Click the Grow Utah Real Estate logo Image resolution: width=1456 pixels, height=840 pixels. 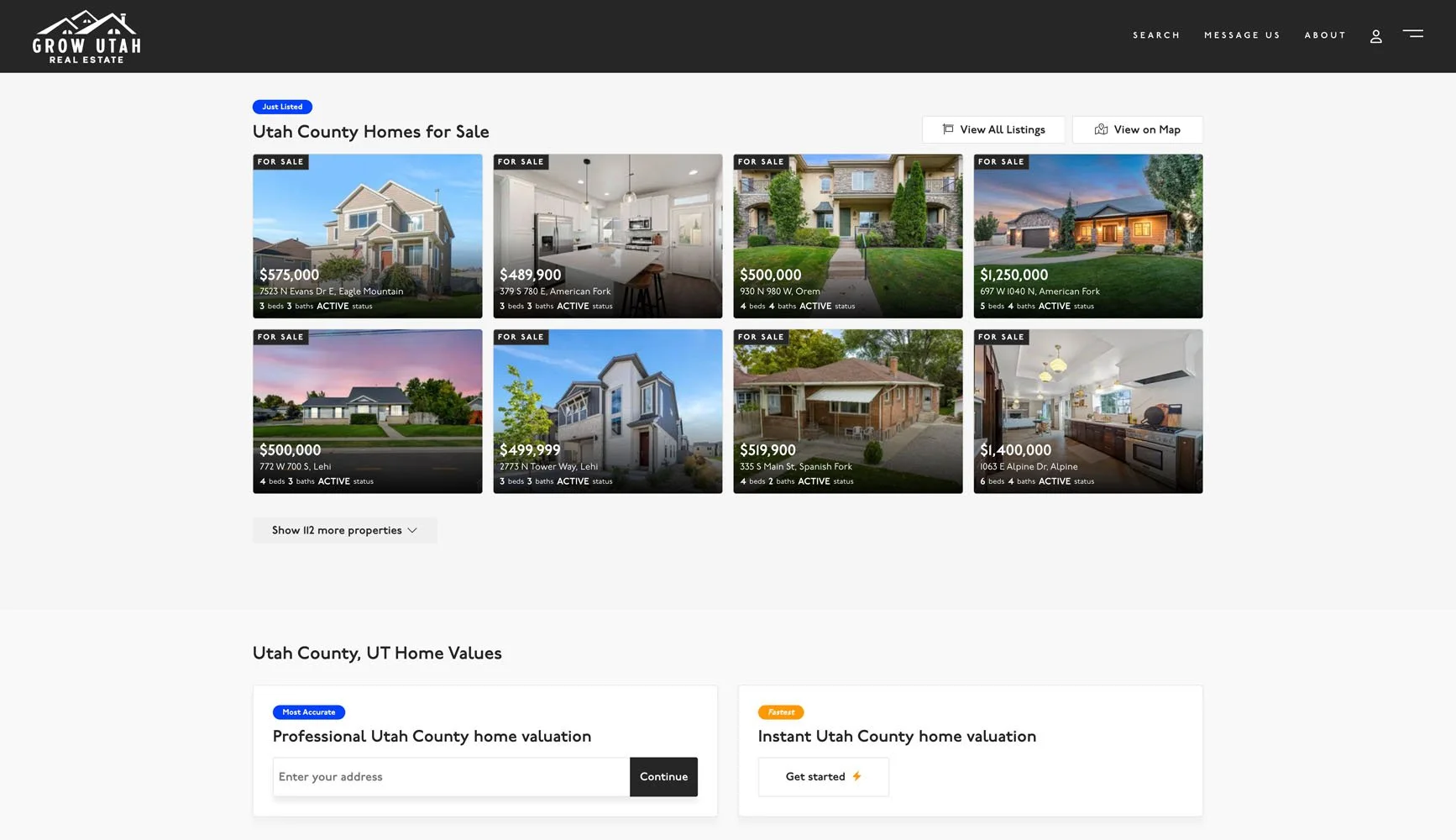(x=86, y=37)
